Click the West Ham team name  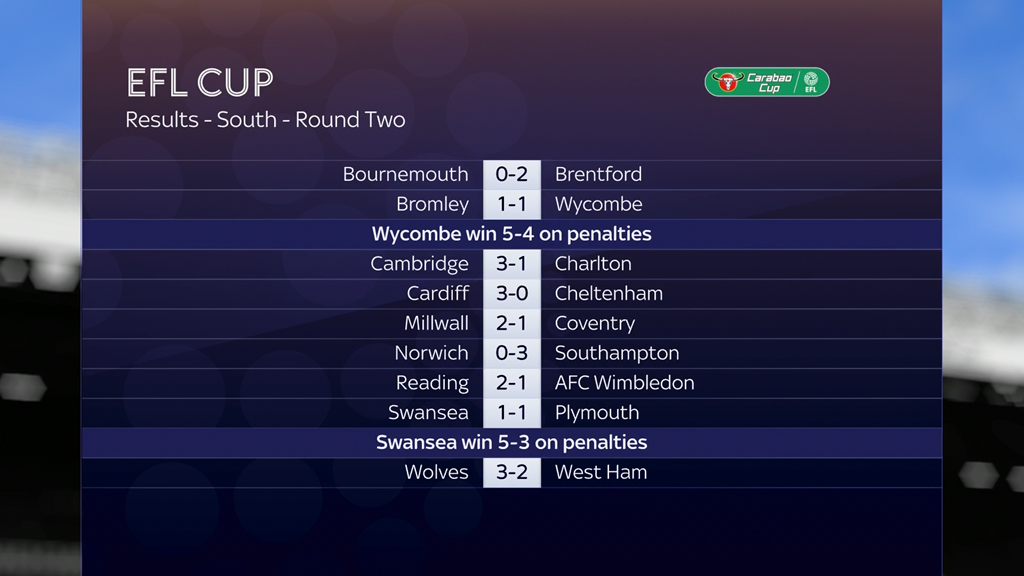(601, 472)
